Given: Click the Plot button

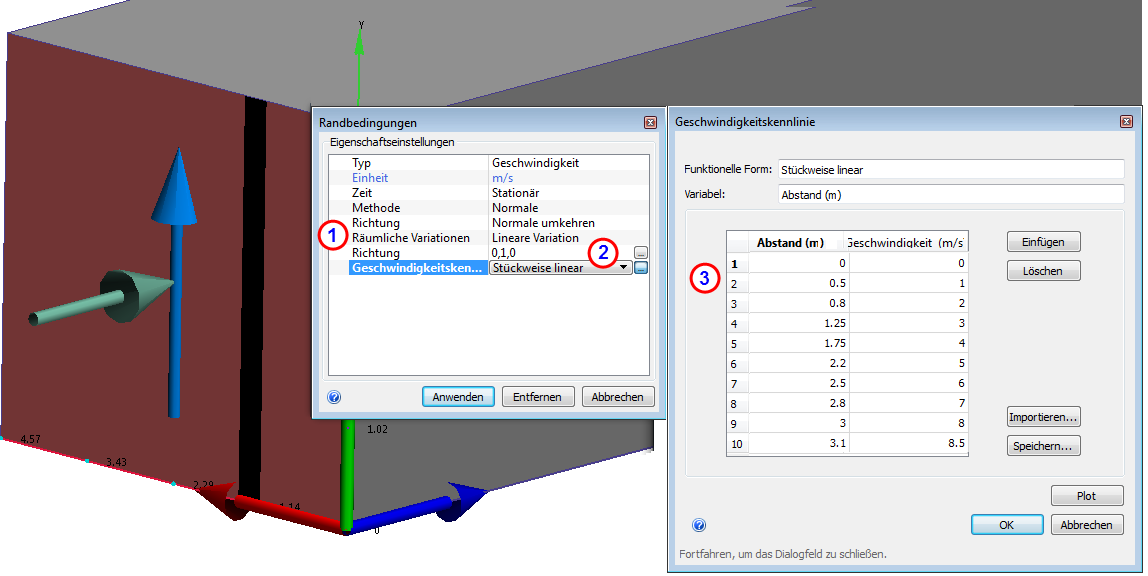Looking at the screenshot, I should coord(1087,495).
